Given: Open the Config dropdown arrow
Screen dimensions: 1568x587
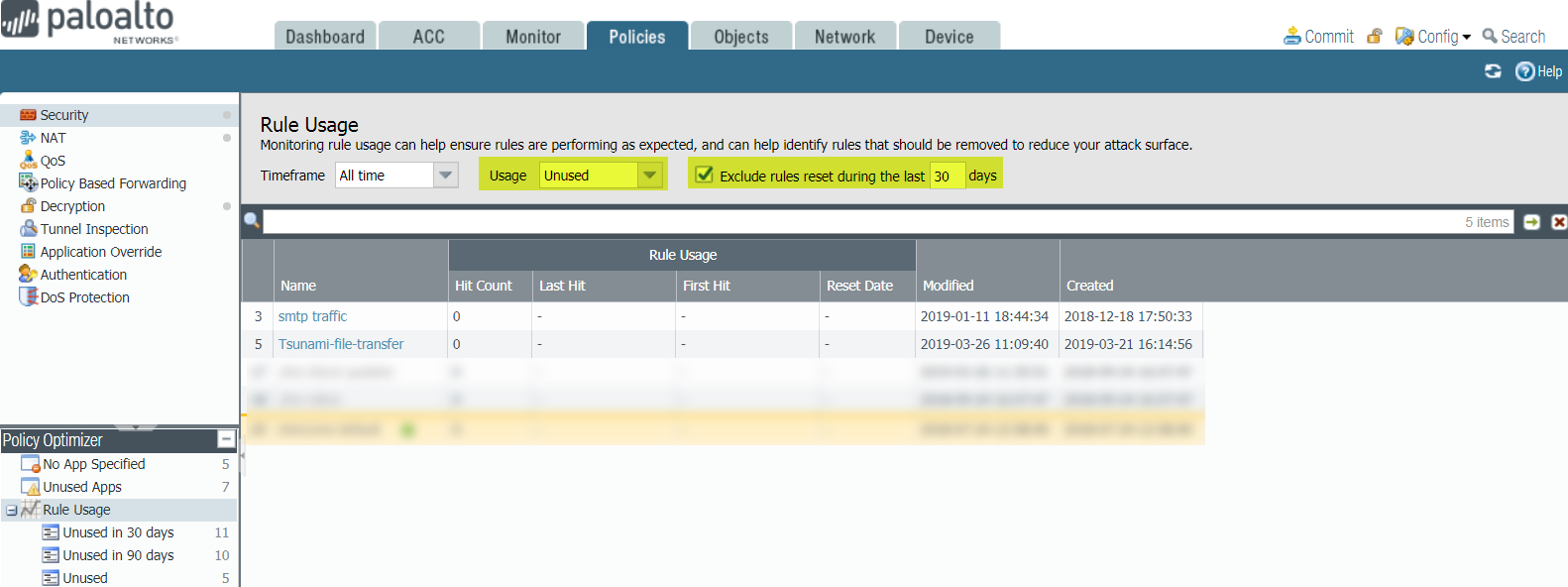Looking at the screenshot, I should click(1467, 38).
